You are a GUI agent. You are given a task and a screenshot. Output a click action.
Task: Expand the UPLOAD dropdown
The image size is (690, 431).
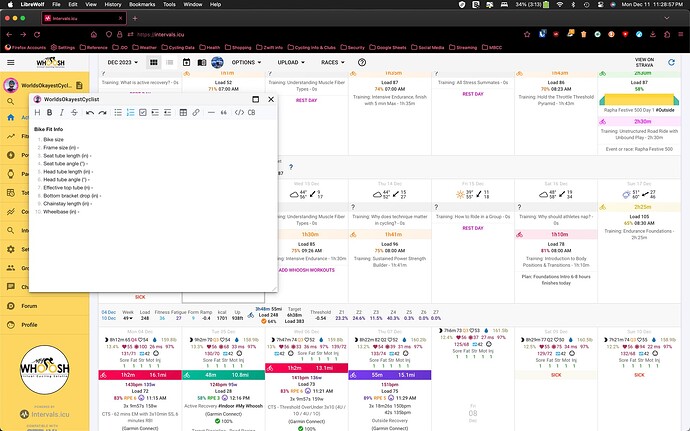point(291,63)
